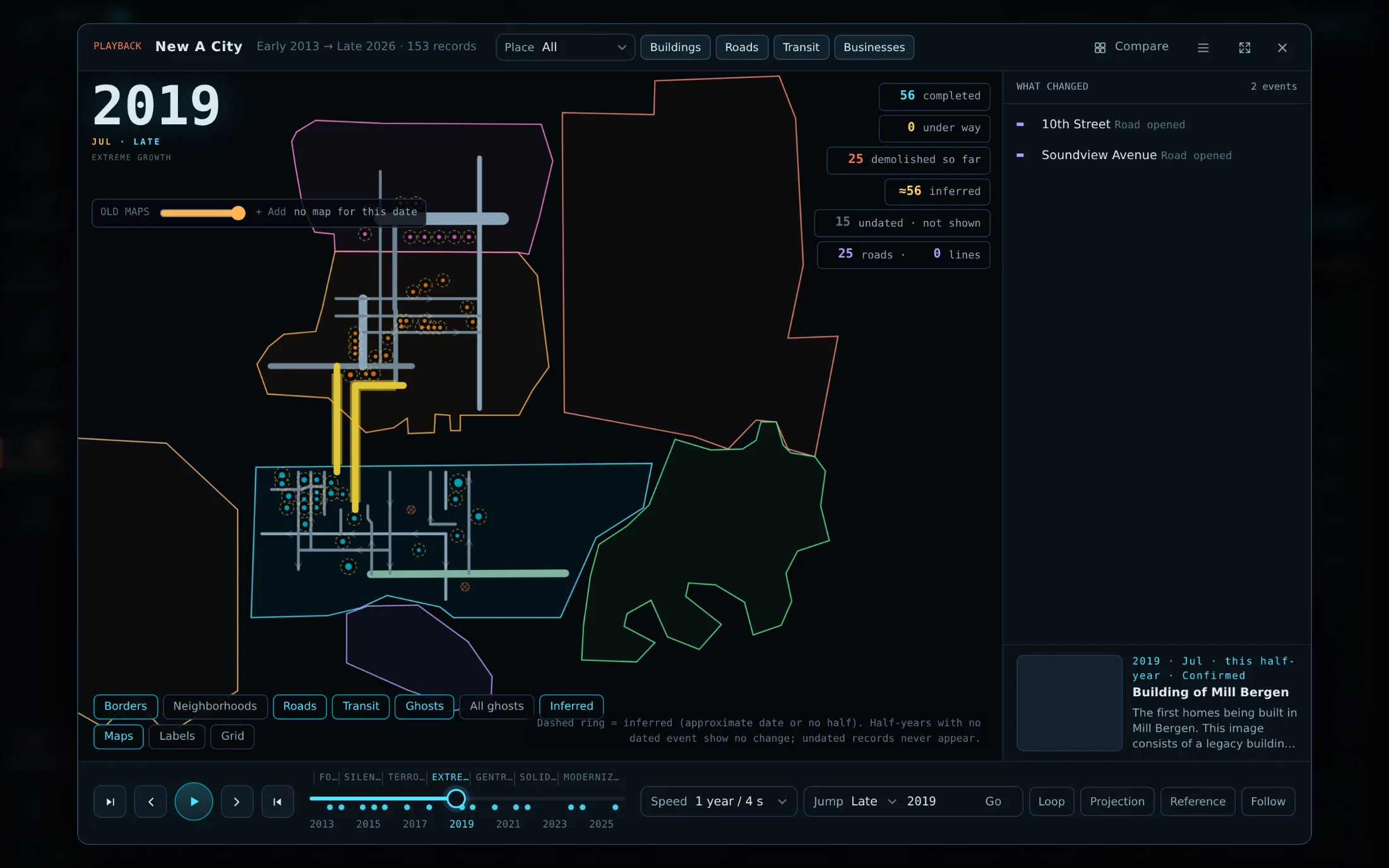Click the GENTR… era label on timeline
Screen dimensions: 1389x868
(494, 777)
